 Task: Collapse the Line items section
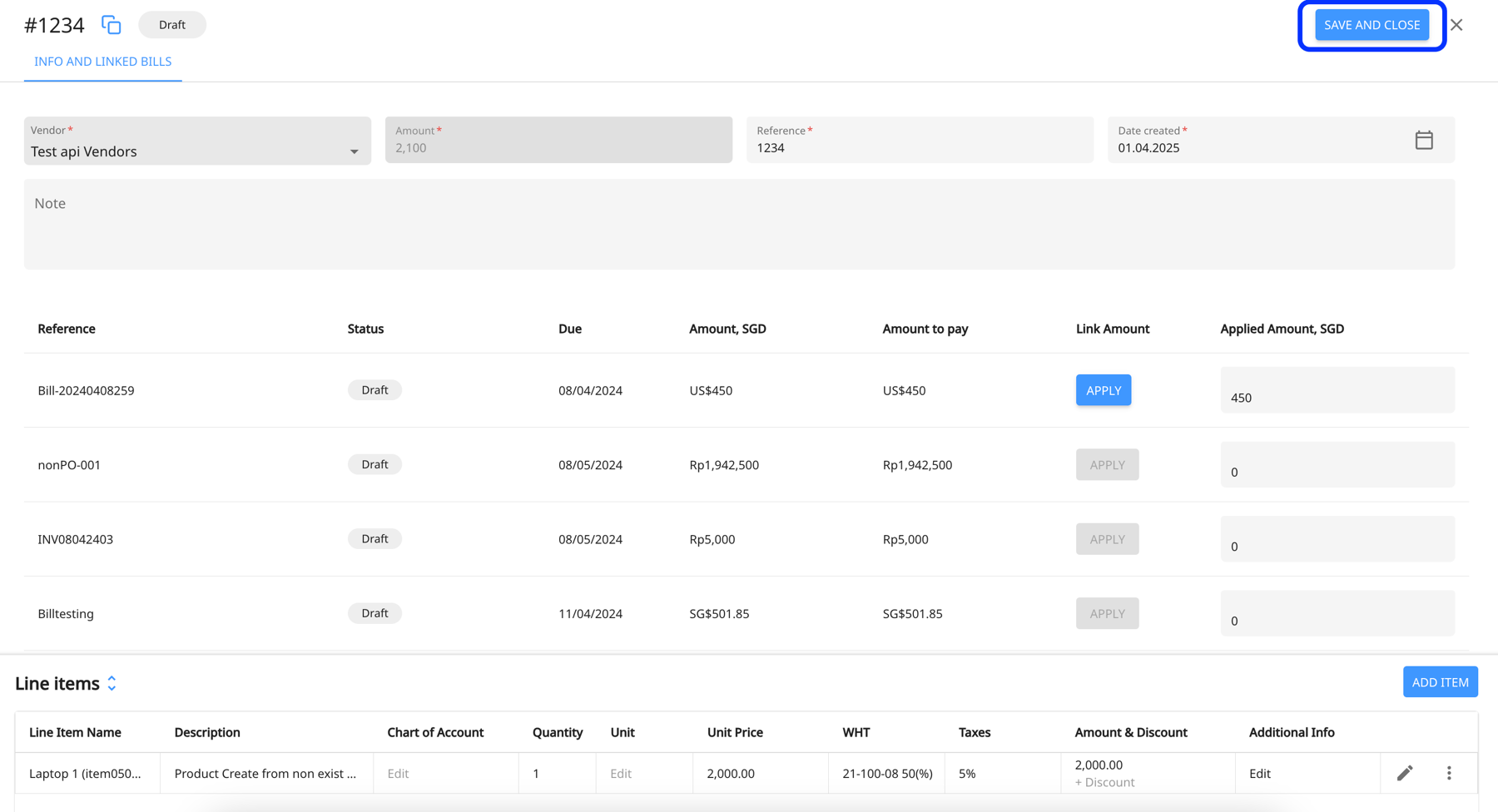(x=112, y=683)
